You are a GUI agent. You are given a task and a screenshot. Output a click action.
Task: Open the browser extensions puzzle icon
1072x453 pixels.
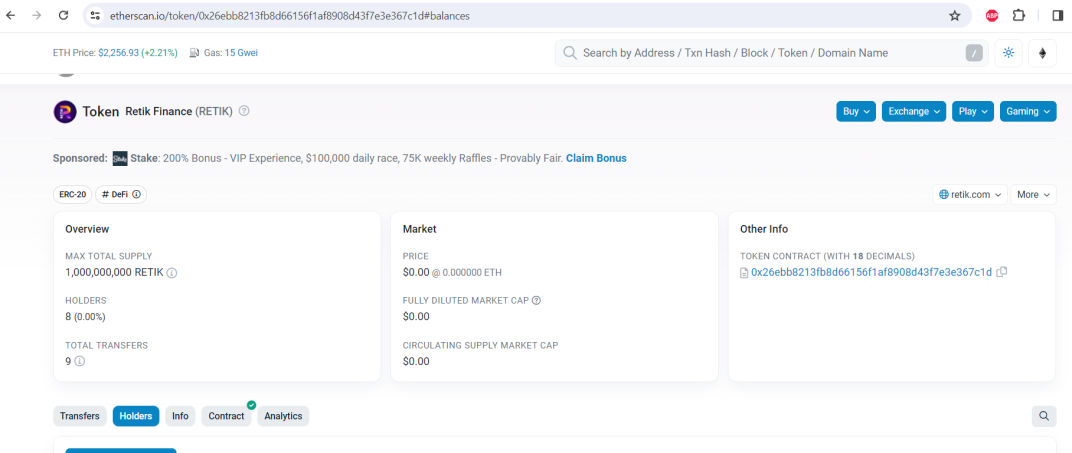pyautogui.click(x=1019, y=15)
